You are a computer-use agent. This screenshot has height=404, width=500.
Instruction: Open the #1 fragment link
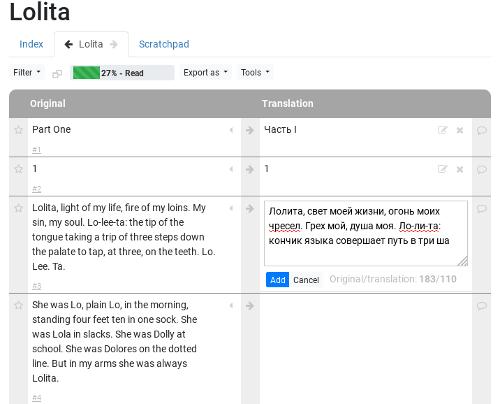(37, 150)
